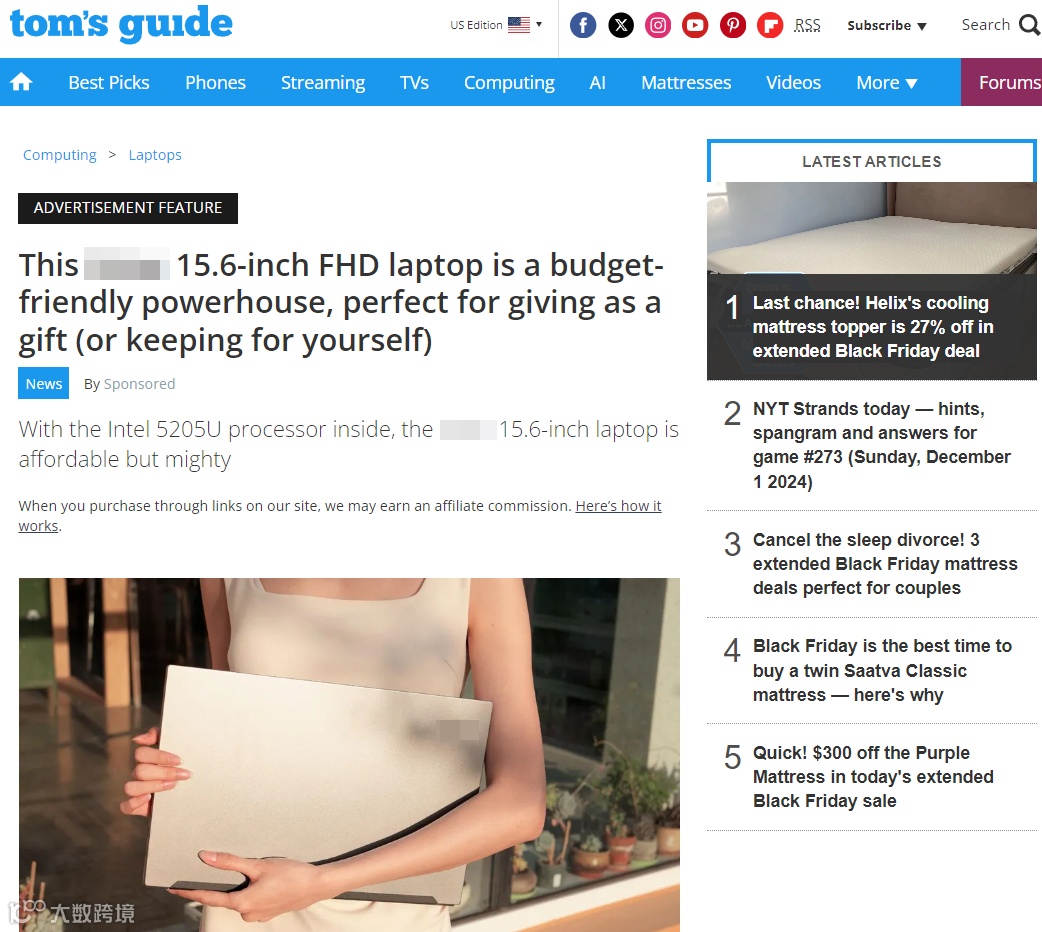Open the Mattresses nav item

click(686, 82)
